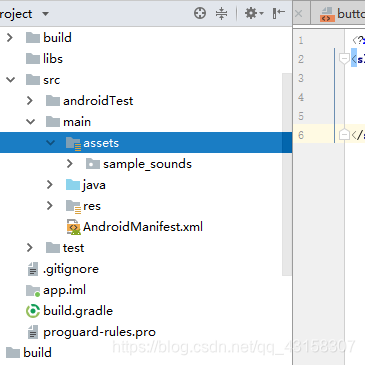
Task: Click the sample_sounds folder icon
Action: (93, 164)
